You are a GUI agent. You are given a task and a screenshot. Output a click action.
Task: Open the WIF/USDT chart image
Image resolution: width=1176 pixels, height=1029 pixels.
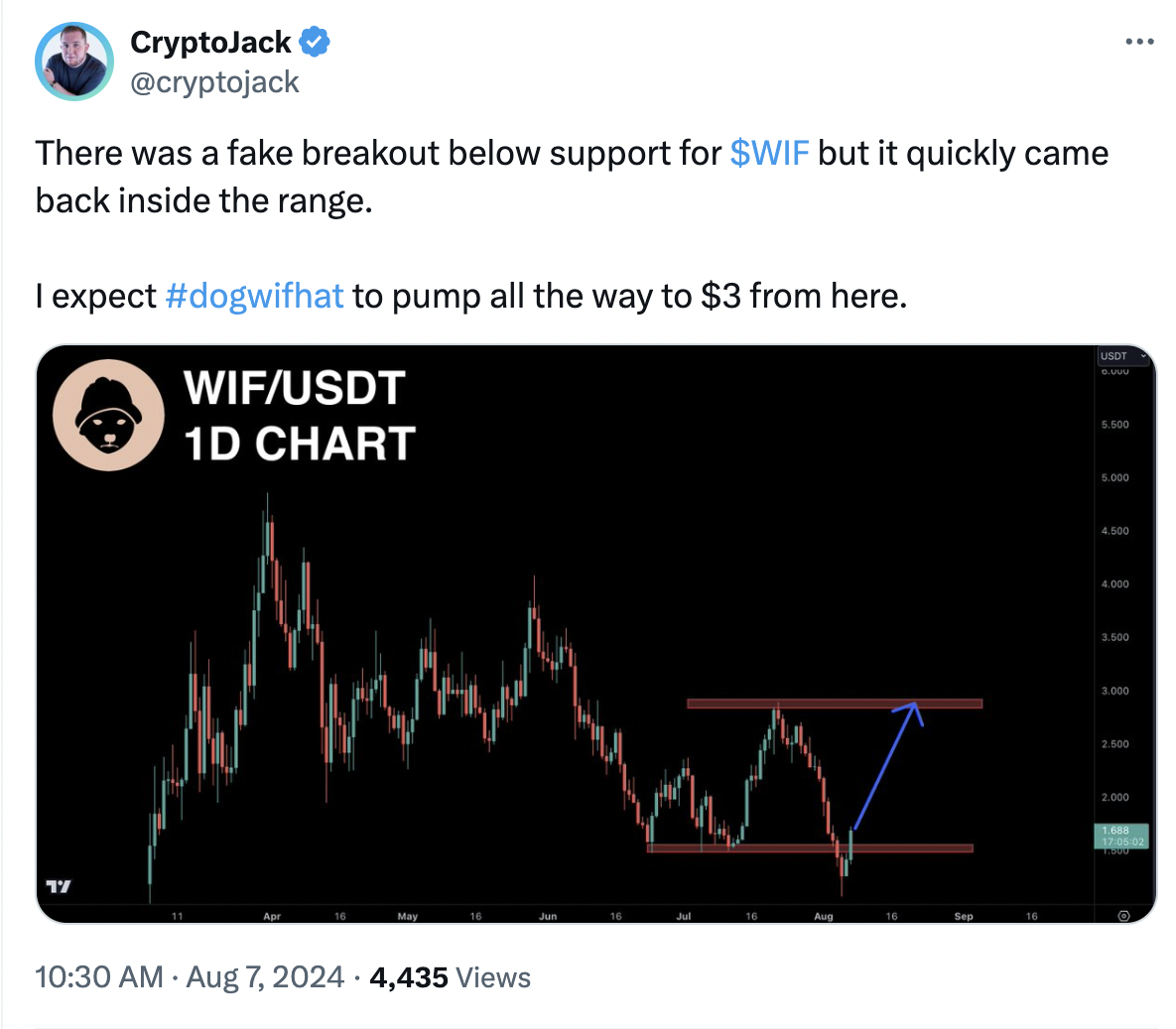(x=595, y=634)
